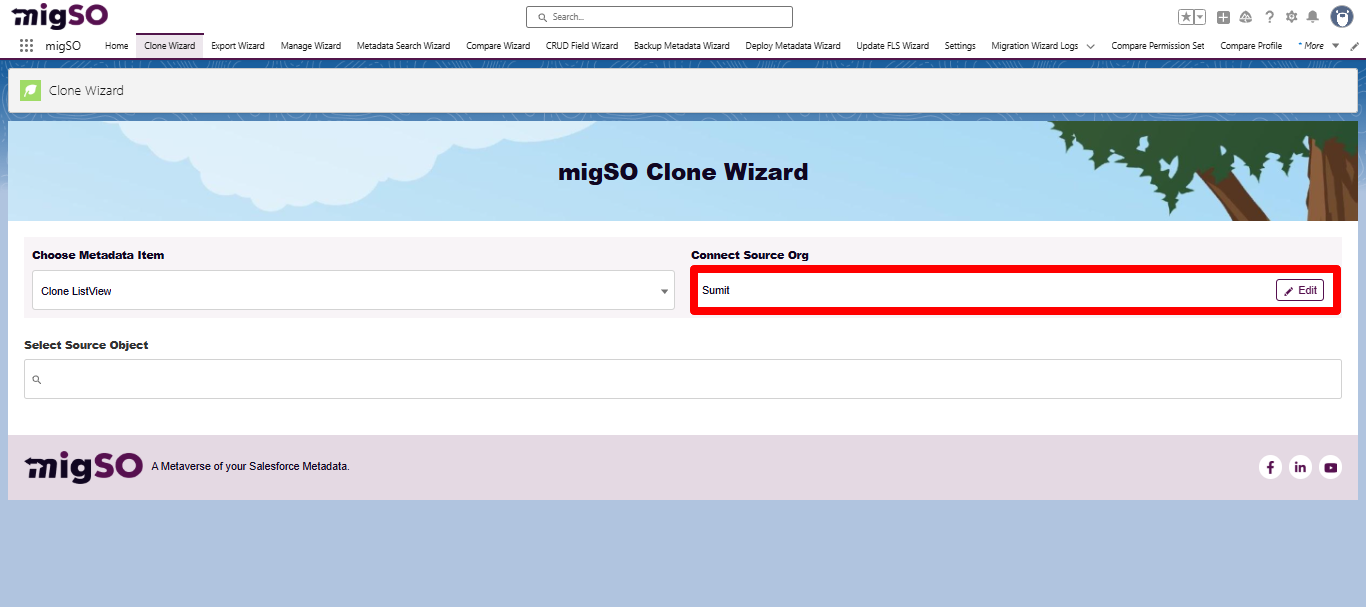
Task: Click the plus icon to add items
Action: 1222,16
